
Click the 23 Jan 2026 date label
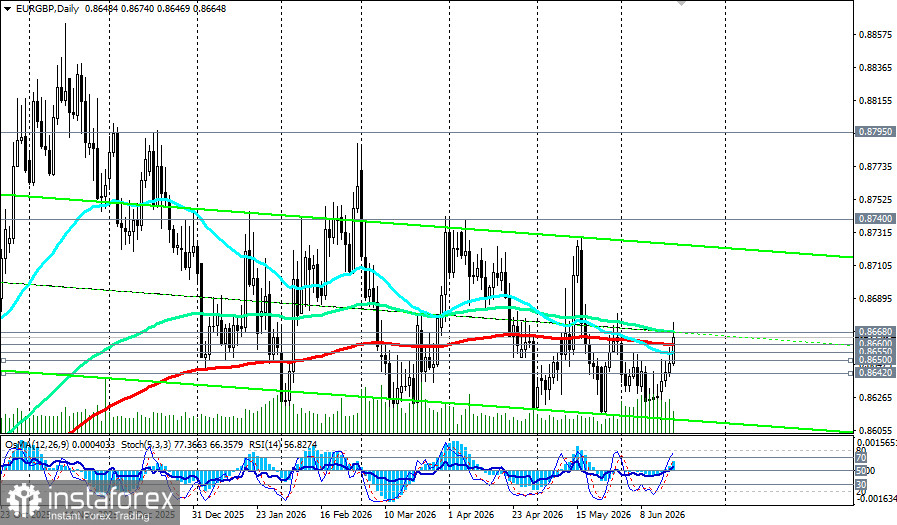click(x=281, y=515)
